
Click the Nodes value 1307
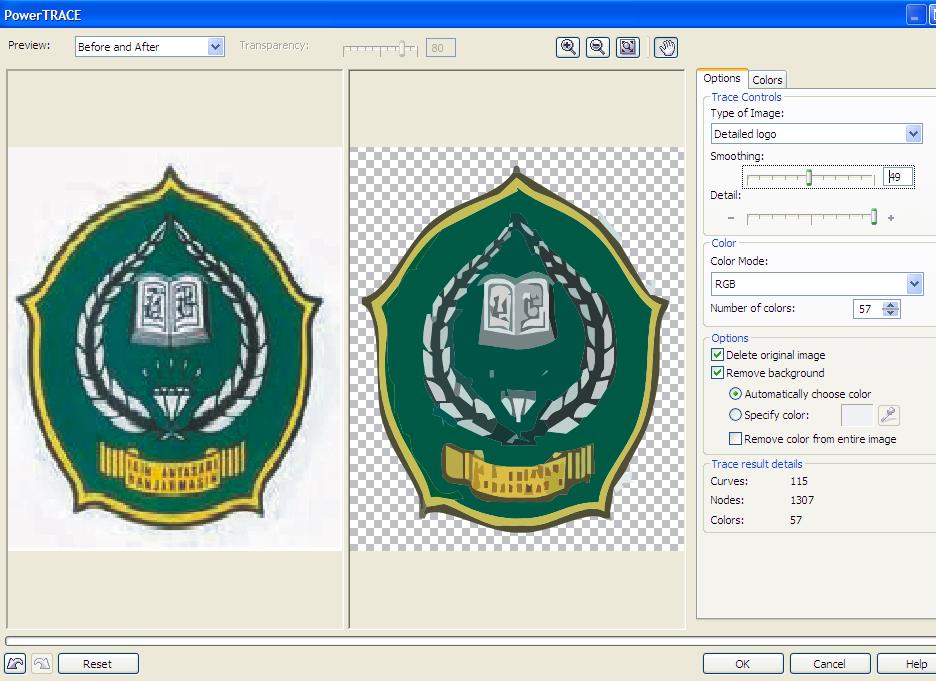802,500
